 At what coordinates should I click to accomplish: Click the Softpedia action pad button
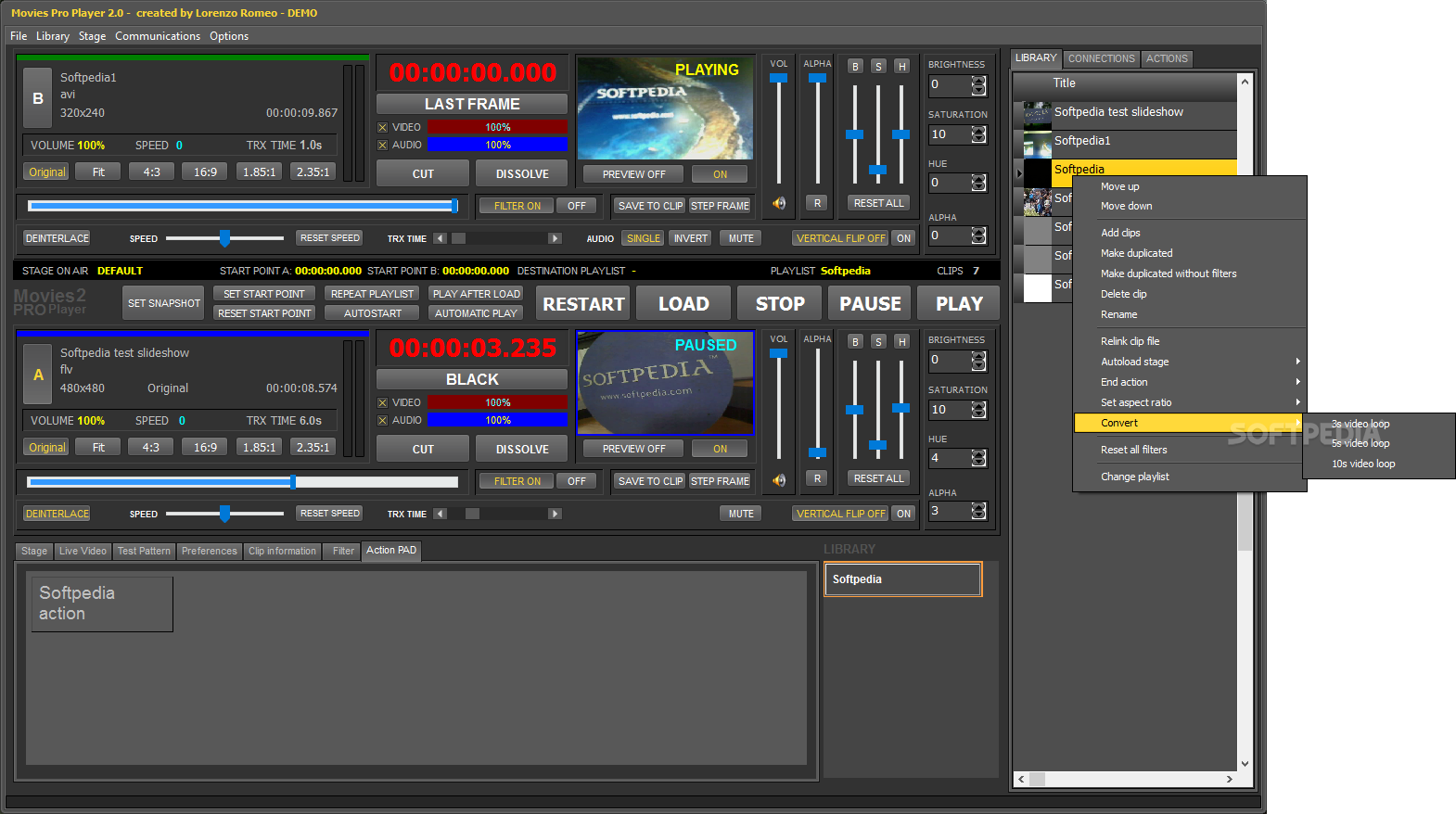(x=102, y=604)
